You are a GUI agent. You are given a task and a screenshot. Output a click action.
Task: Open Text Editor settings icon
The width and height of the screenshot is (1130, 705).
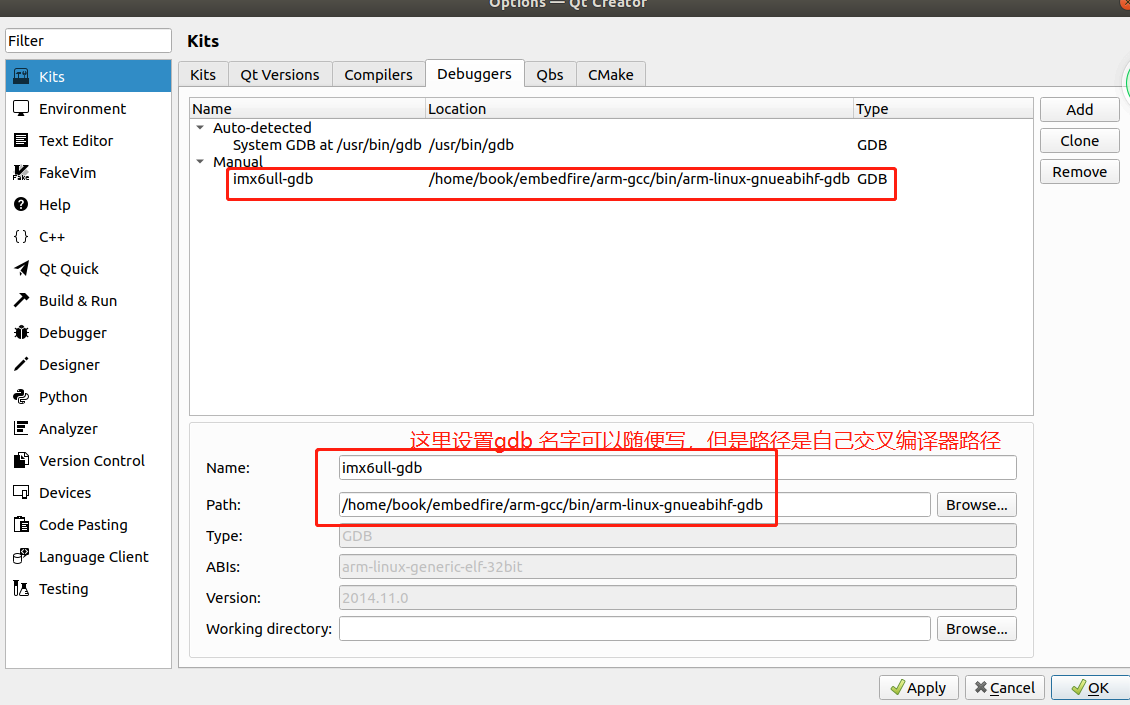click(x=22, y=141)
